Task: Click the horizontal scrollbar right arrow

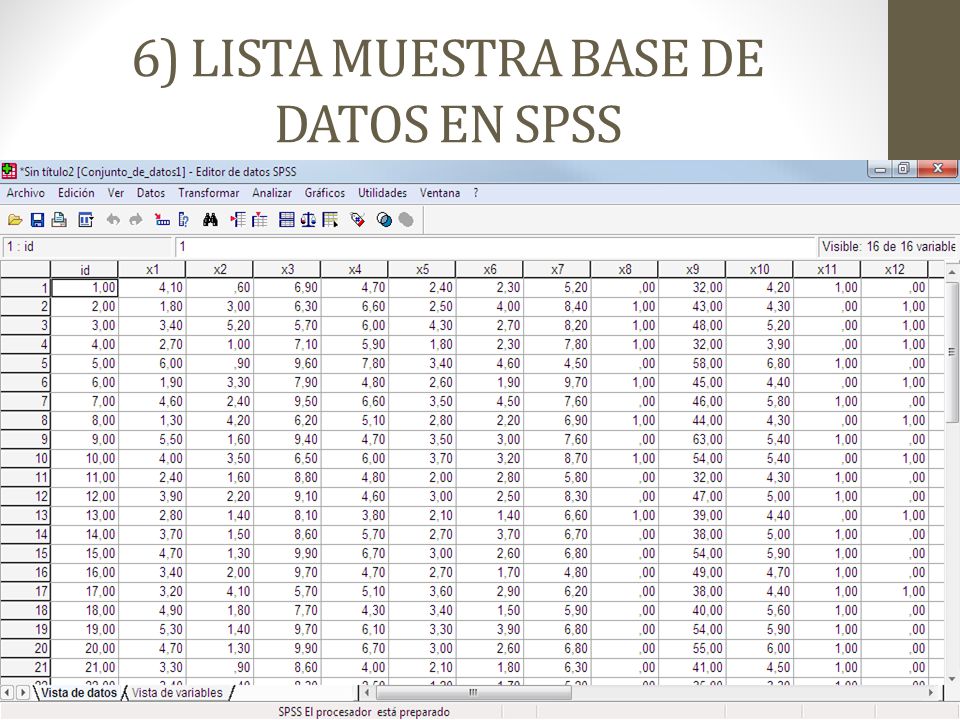Action: click(931, 692)
